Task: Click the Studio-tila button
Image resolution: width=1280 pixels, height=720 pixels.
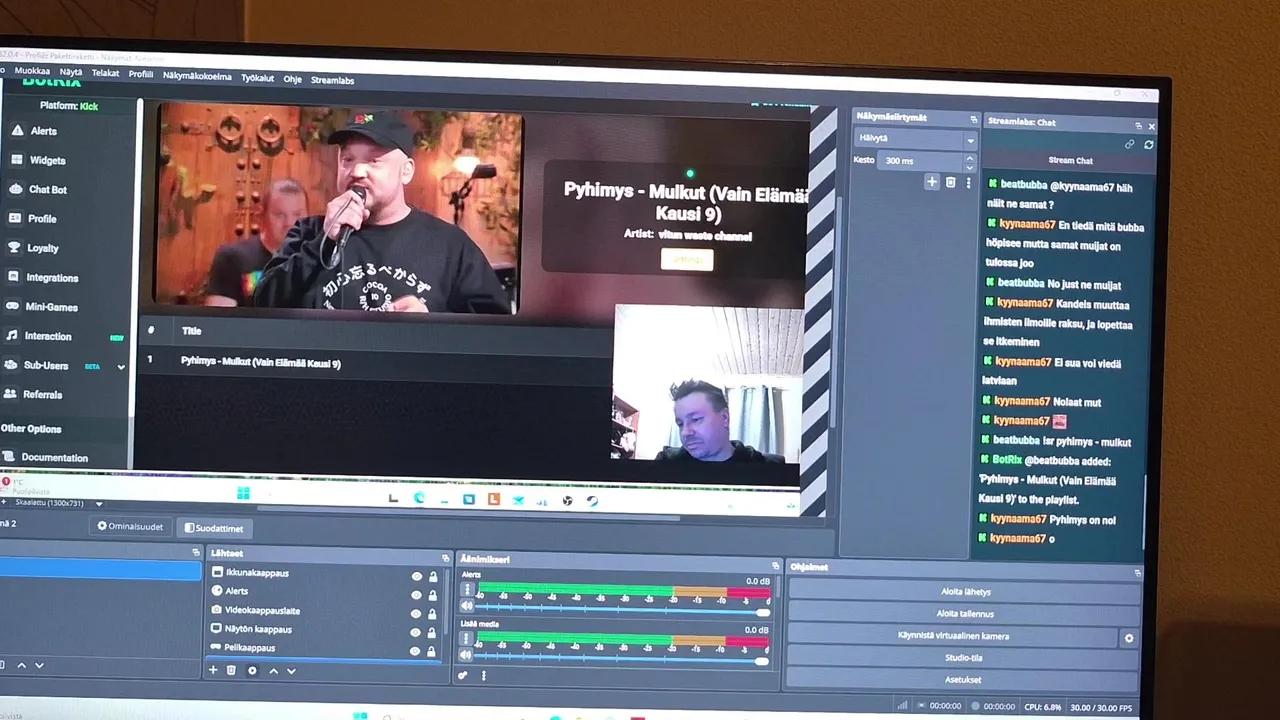Action: pyautogui.click(x=964, y=658)
